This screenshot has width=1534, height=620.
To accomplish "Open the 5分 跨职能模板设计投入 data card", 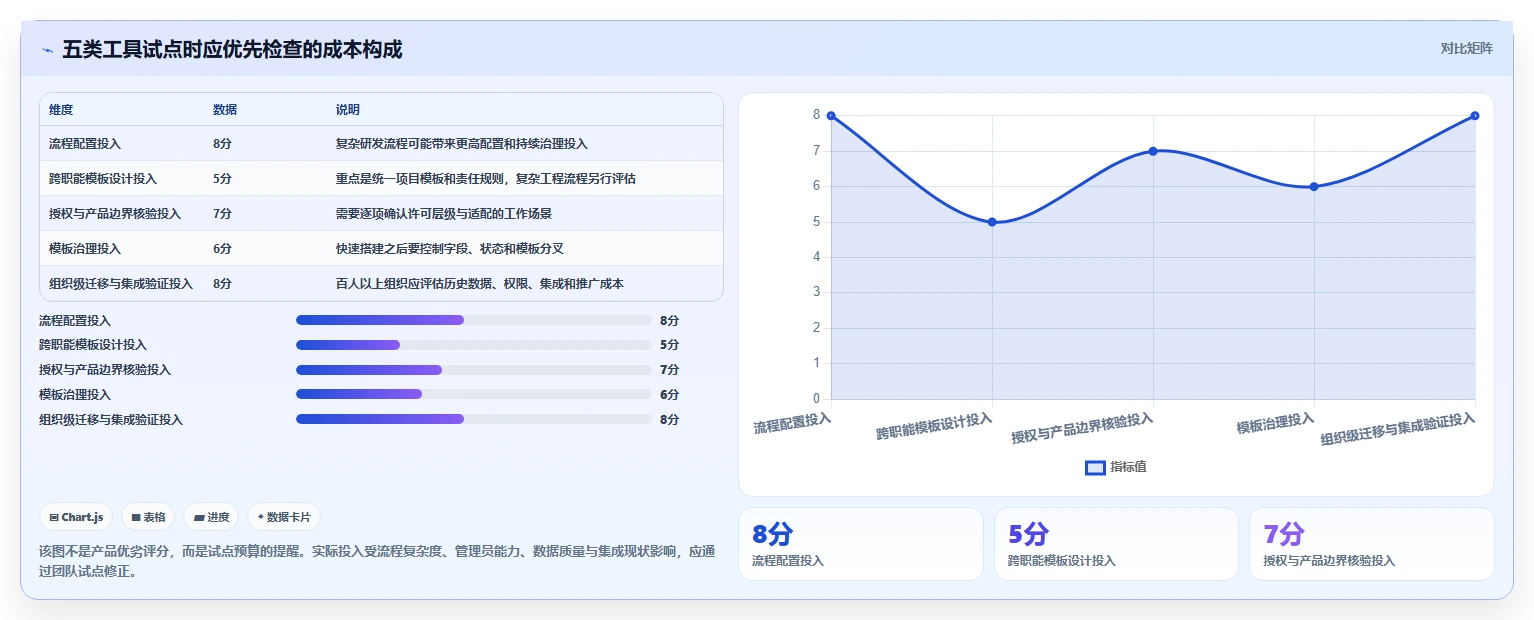I will [x=1116, y=544].
